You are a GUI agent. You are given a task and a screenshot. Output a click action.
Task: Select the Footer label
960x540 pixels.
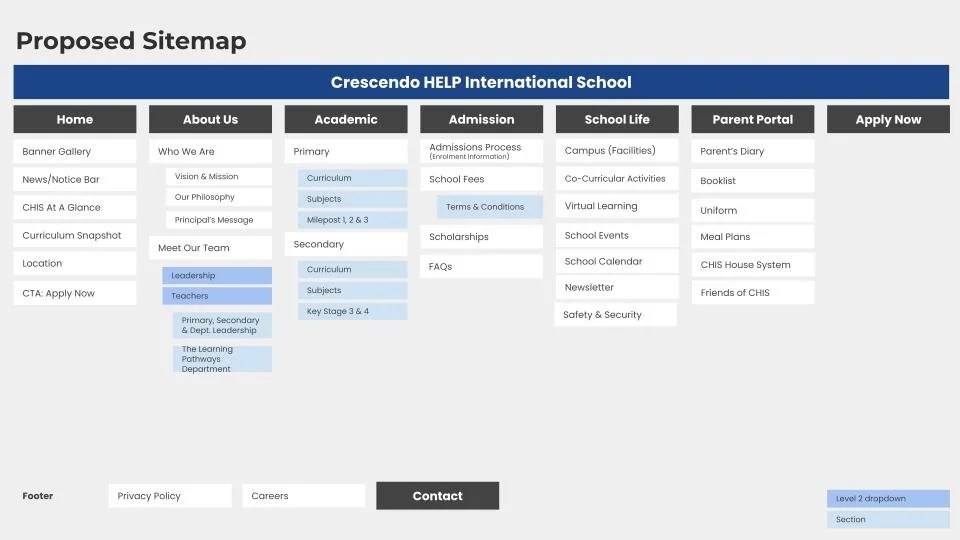coord(38,496)
